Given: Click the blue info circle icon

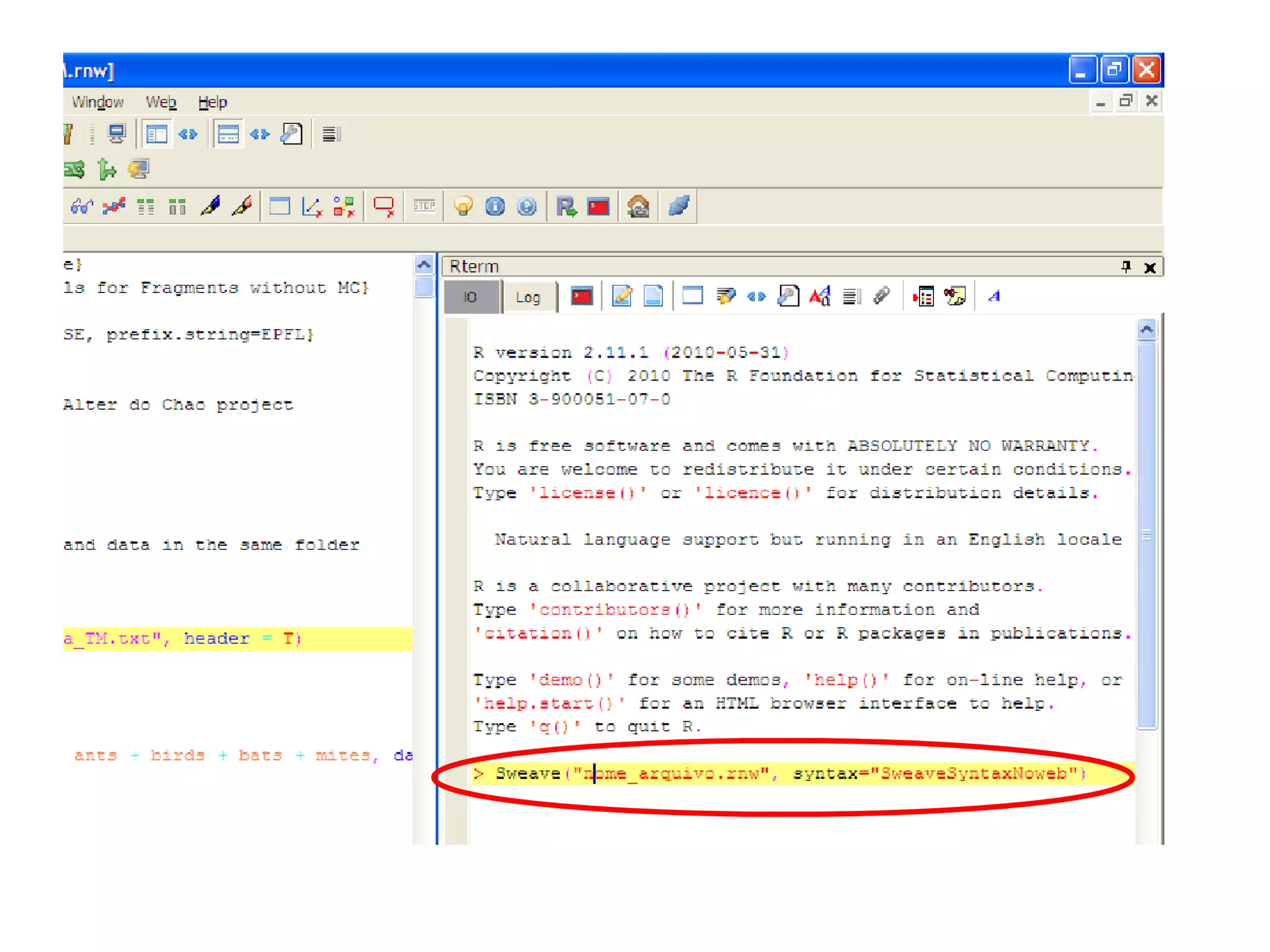Looking at the screenshot, I should pos(495,206).
